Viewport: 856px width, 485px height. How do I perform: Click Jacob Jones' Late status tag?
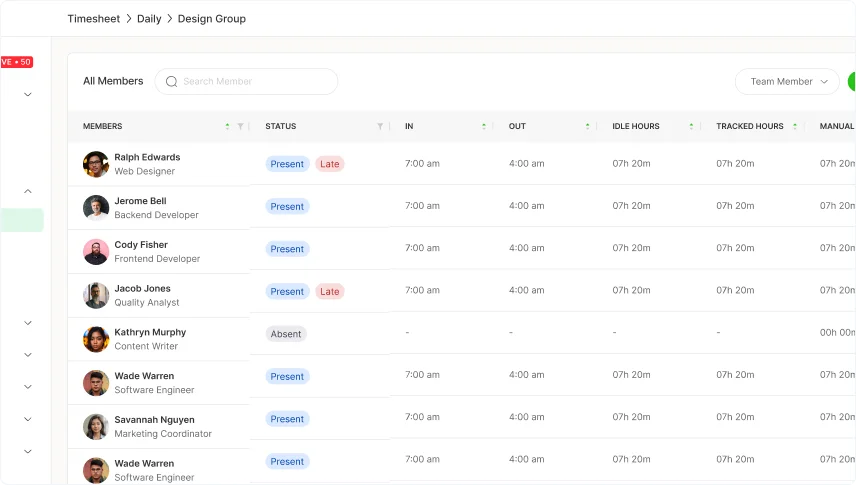click(329, 292)
